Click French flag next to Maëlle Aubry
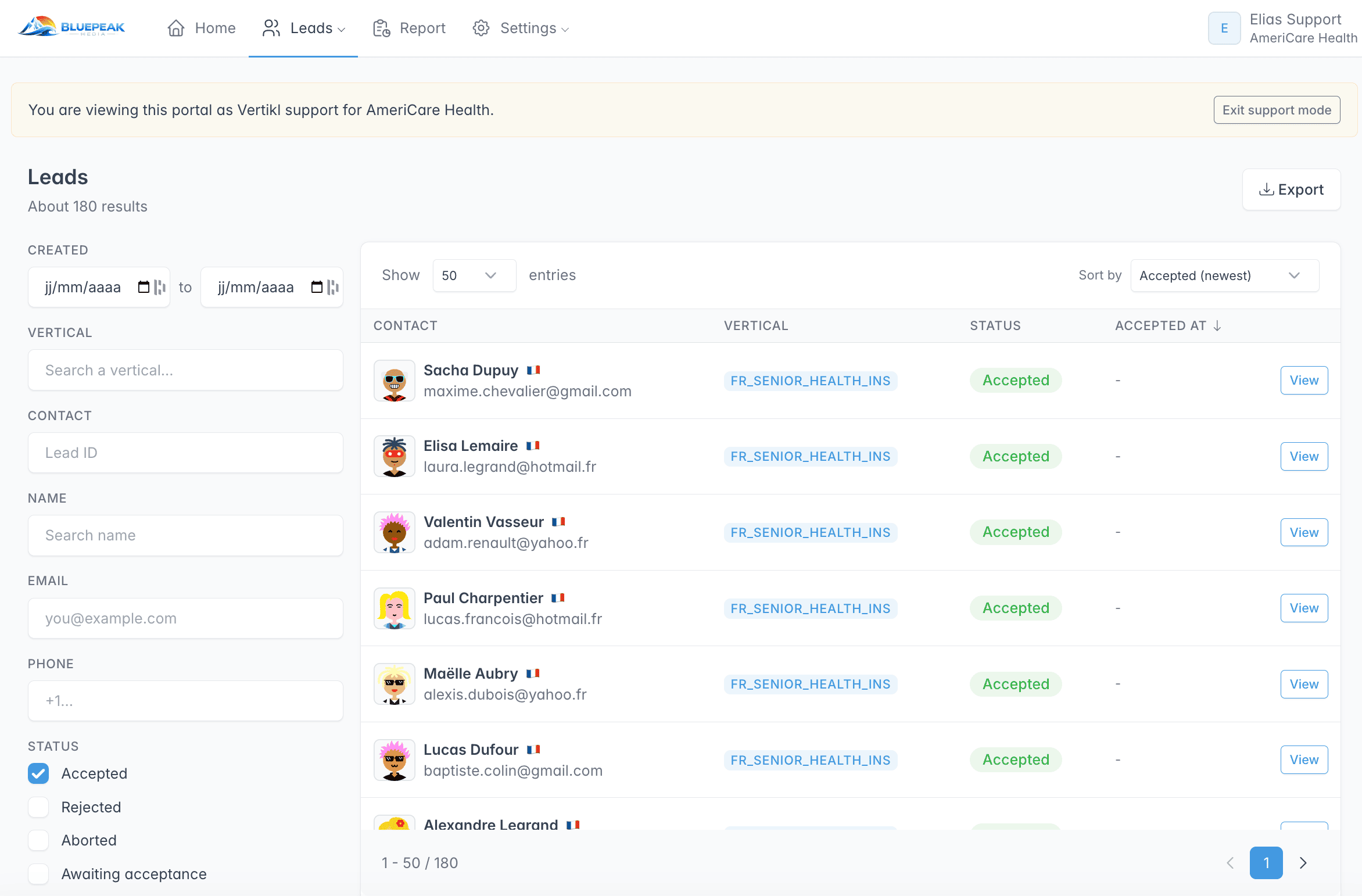This screenshot has width=1362, height=896. coord(533,673)
